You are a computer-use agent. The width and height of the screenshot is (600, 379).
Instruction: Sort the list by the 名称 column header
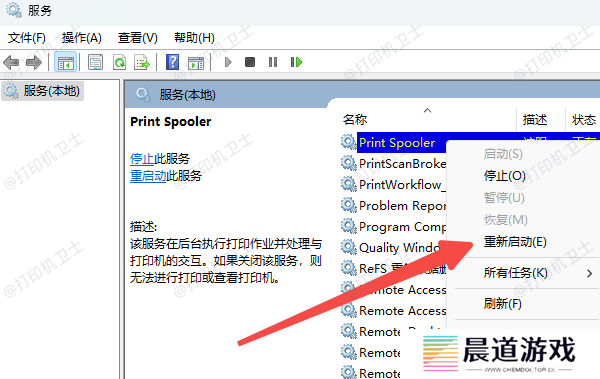355,119
